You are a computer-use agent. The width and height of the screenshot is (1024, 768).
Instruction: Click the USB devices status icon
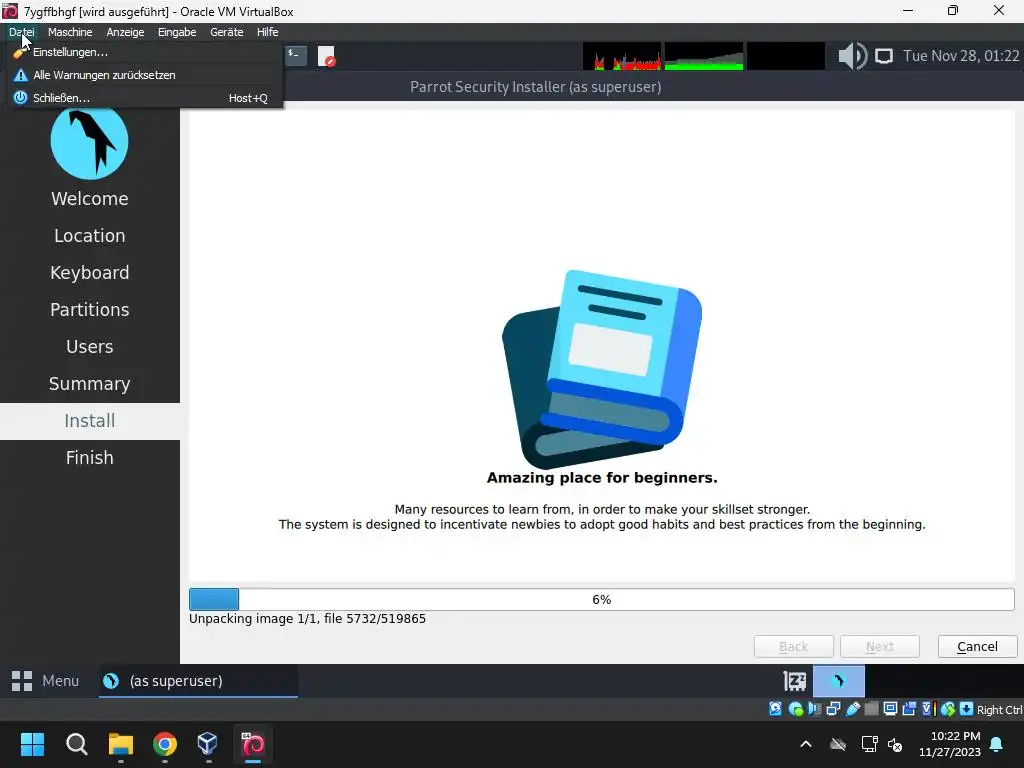click(x=852, y=709)
